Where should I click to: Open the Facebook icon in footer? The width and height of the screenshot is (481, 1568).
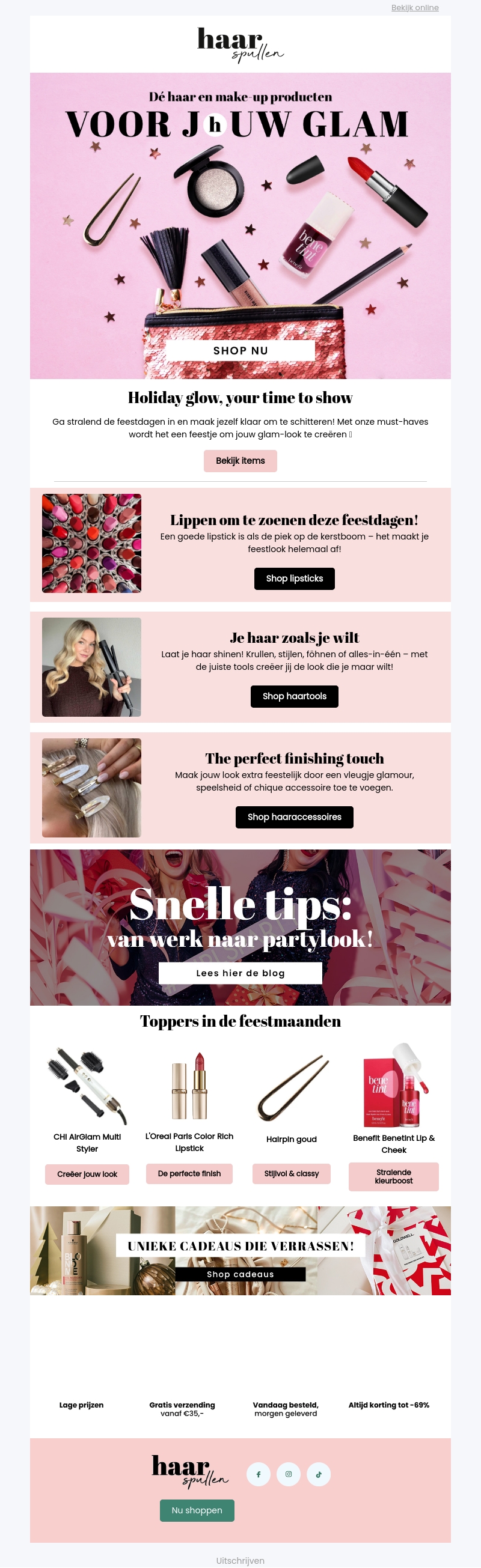point(258,1474)
